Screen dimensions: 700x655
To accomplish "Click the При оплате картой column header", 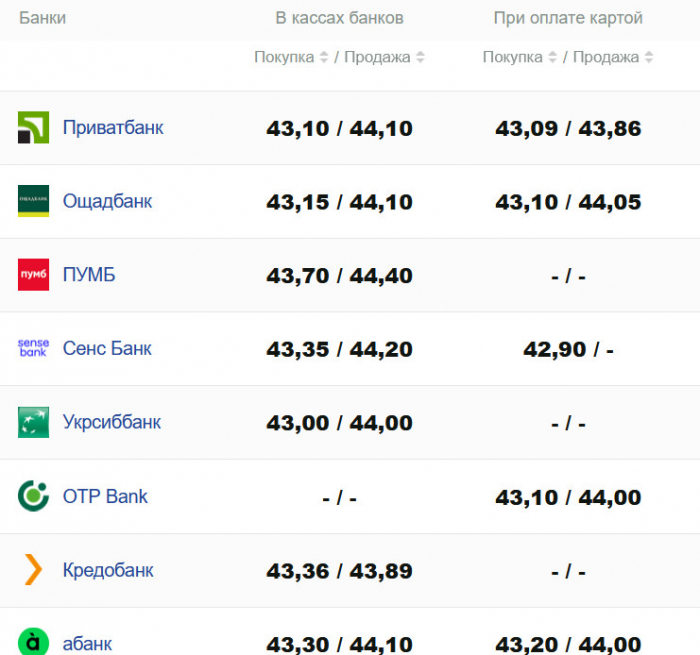I will coord(568,18).
